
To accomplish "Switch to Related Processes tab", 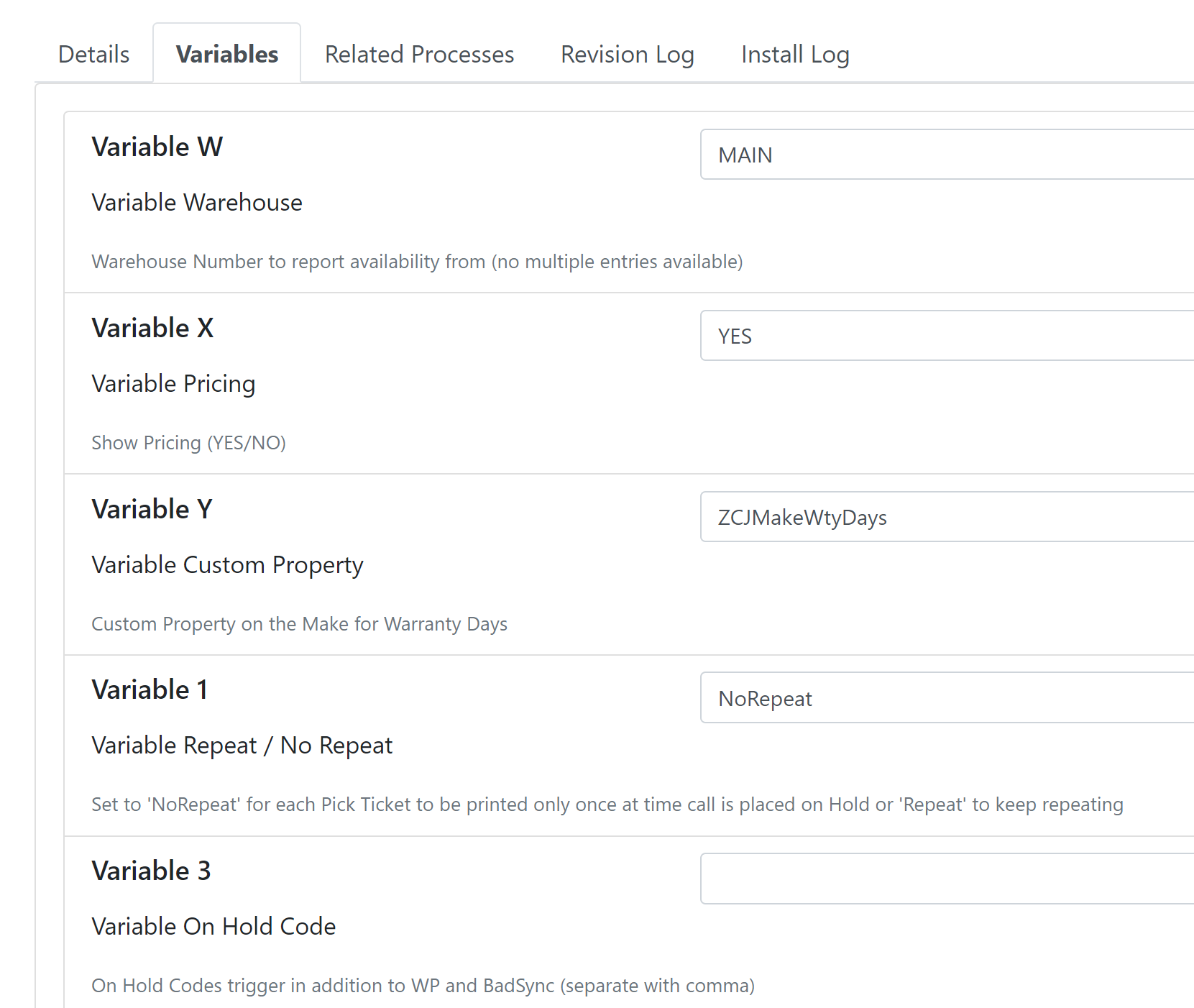I will (419, 54).
